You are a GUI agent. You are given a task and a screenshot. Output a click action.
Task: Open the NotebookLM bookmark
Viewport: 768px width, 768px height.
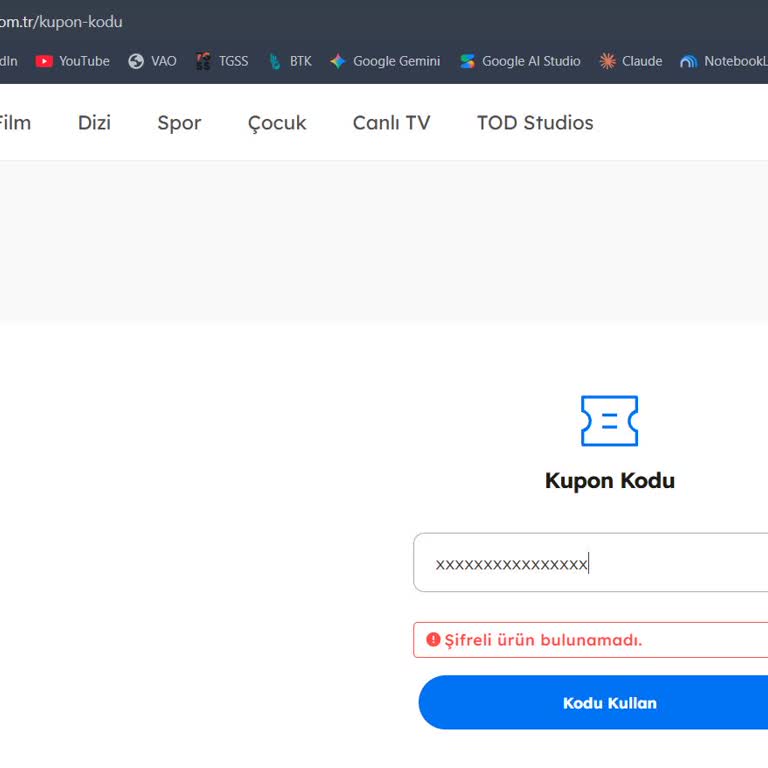coord(724,61)
